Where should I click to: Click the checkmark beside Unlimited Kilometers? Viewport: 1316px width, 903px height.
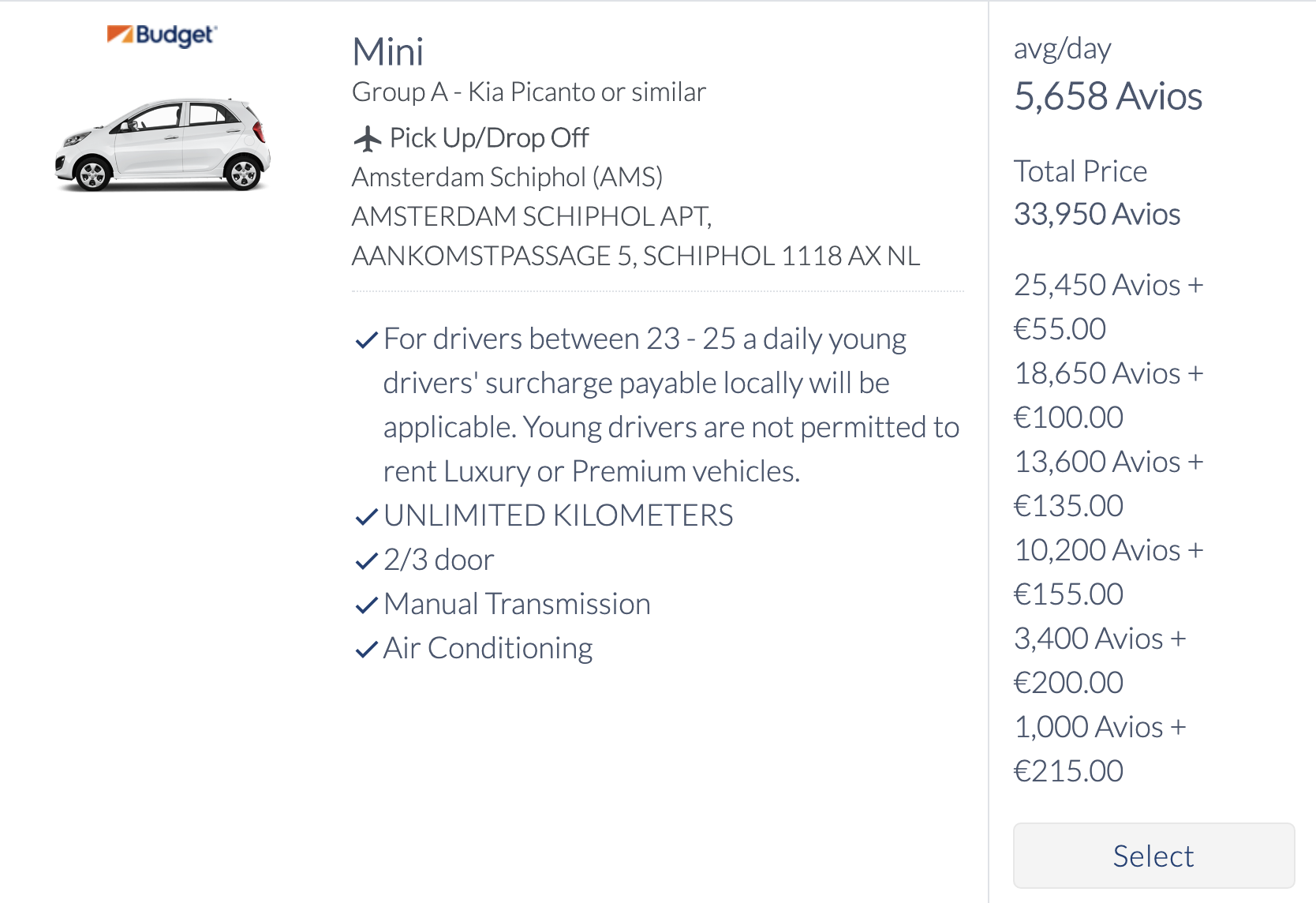pos(366,517)
